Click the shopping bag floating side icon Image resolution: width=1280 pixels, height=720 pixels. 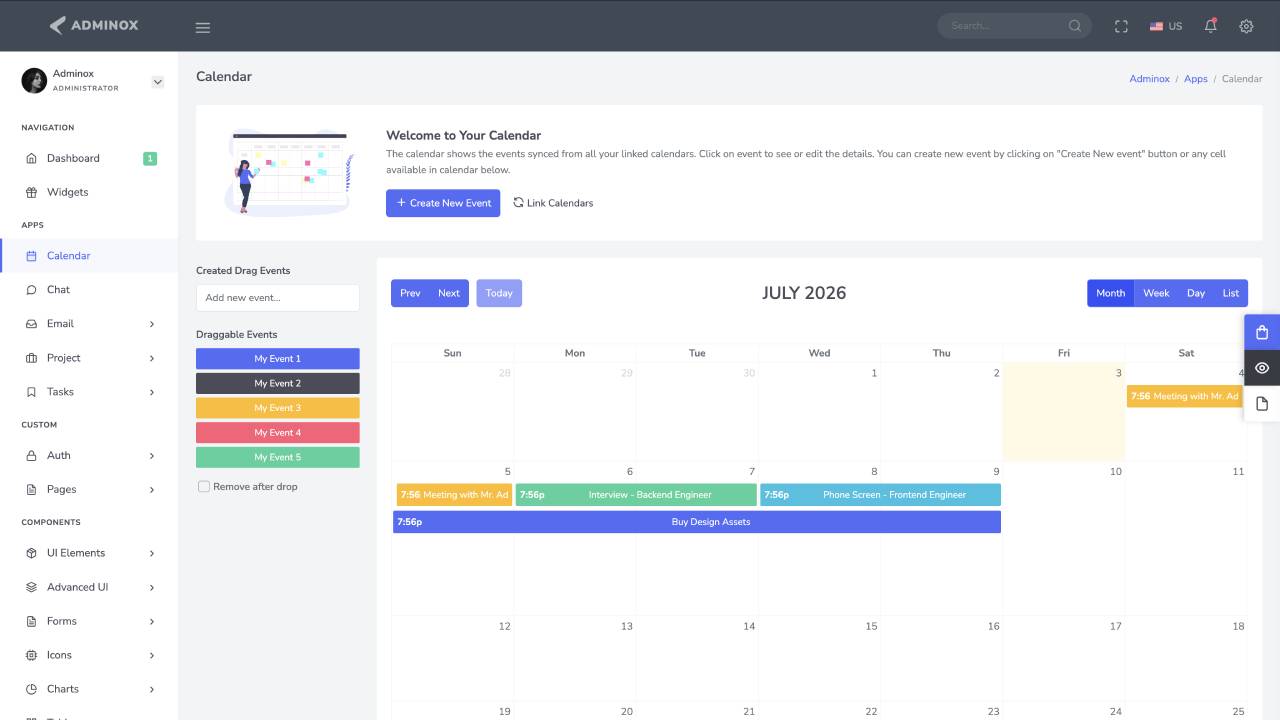click(x=1262, y=333)
